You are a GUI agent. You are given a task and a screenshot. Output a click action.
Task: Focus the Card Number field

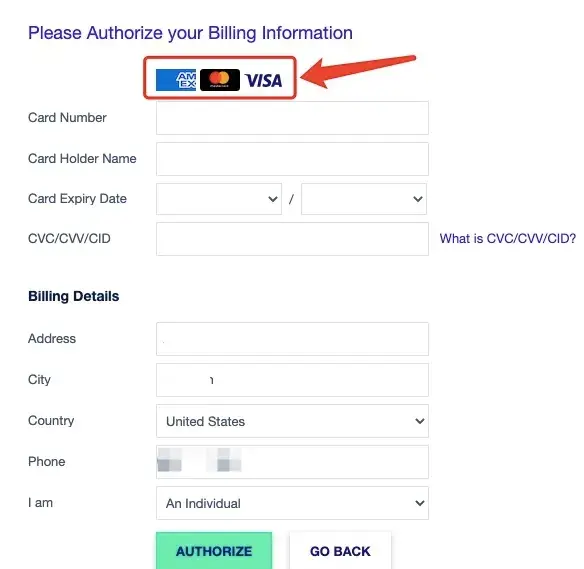pos(292,118)
